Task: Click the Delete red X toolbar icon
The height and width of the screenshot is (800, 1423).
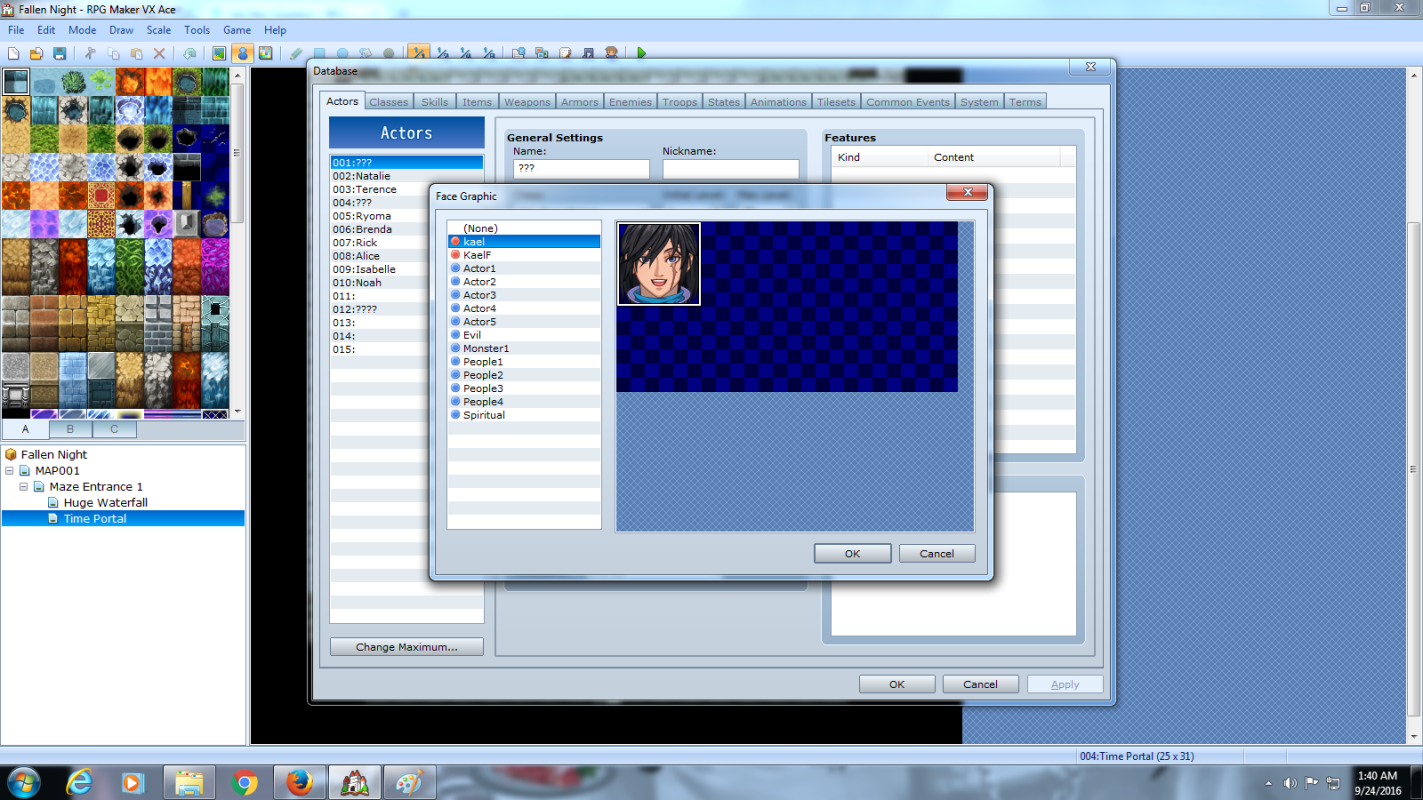Action: click(x=159, y=53)
